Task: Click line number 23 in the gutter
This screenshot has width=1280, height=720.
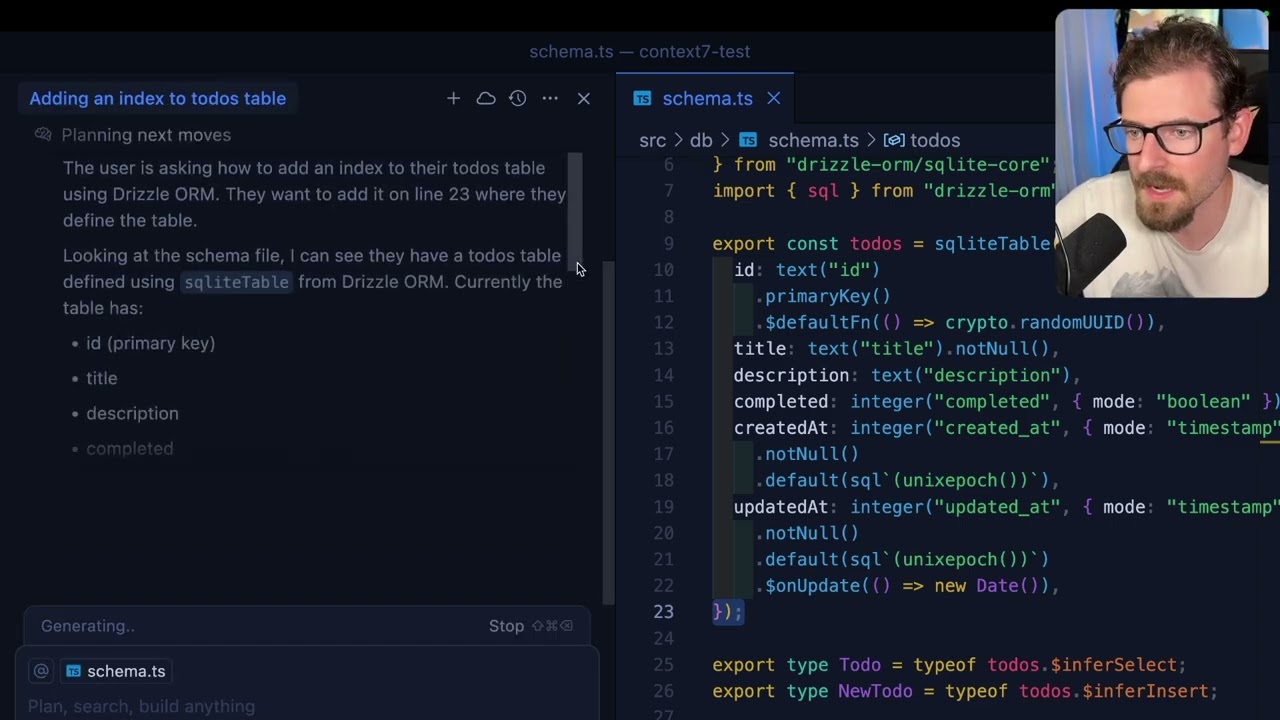Action: [x=663, y=612]
